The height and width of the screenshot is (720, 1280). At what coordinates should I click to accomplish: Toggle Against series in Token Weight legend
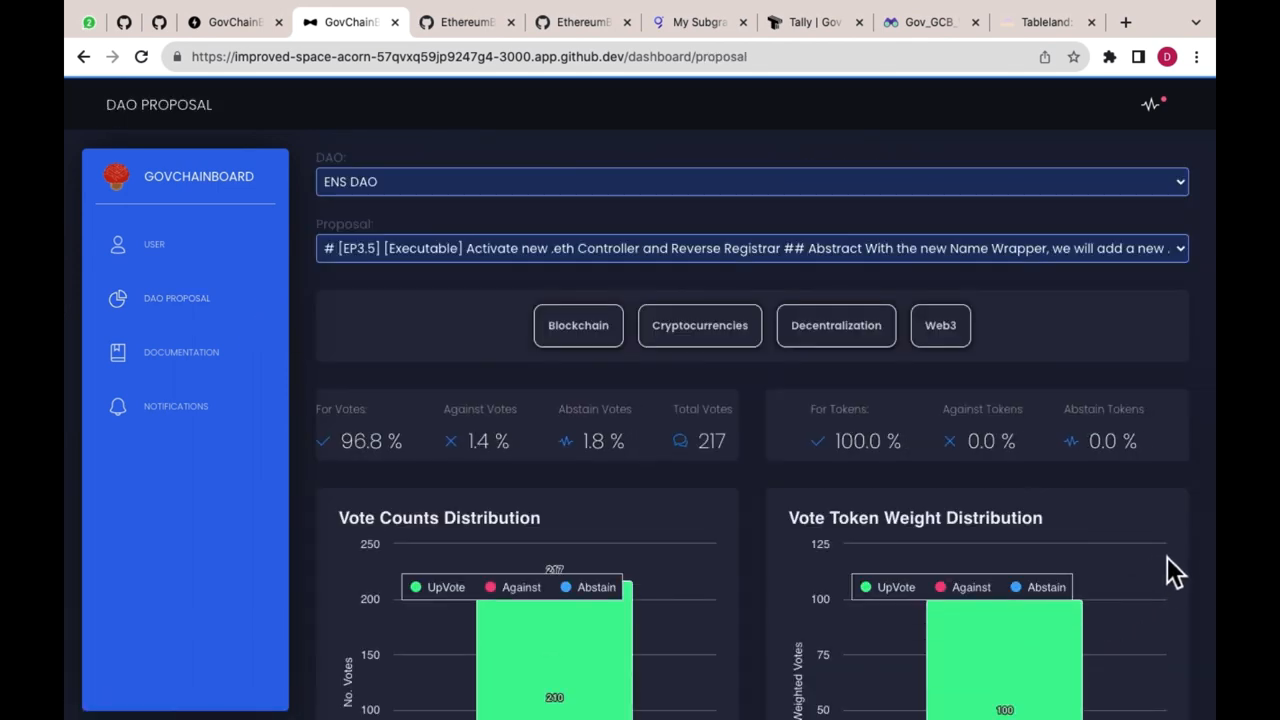pyautogui.click(x=962, y=587)
